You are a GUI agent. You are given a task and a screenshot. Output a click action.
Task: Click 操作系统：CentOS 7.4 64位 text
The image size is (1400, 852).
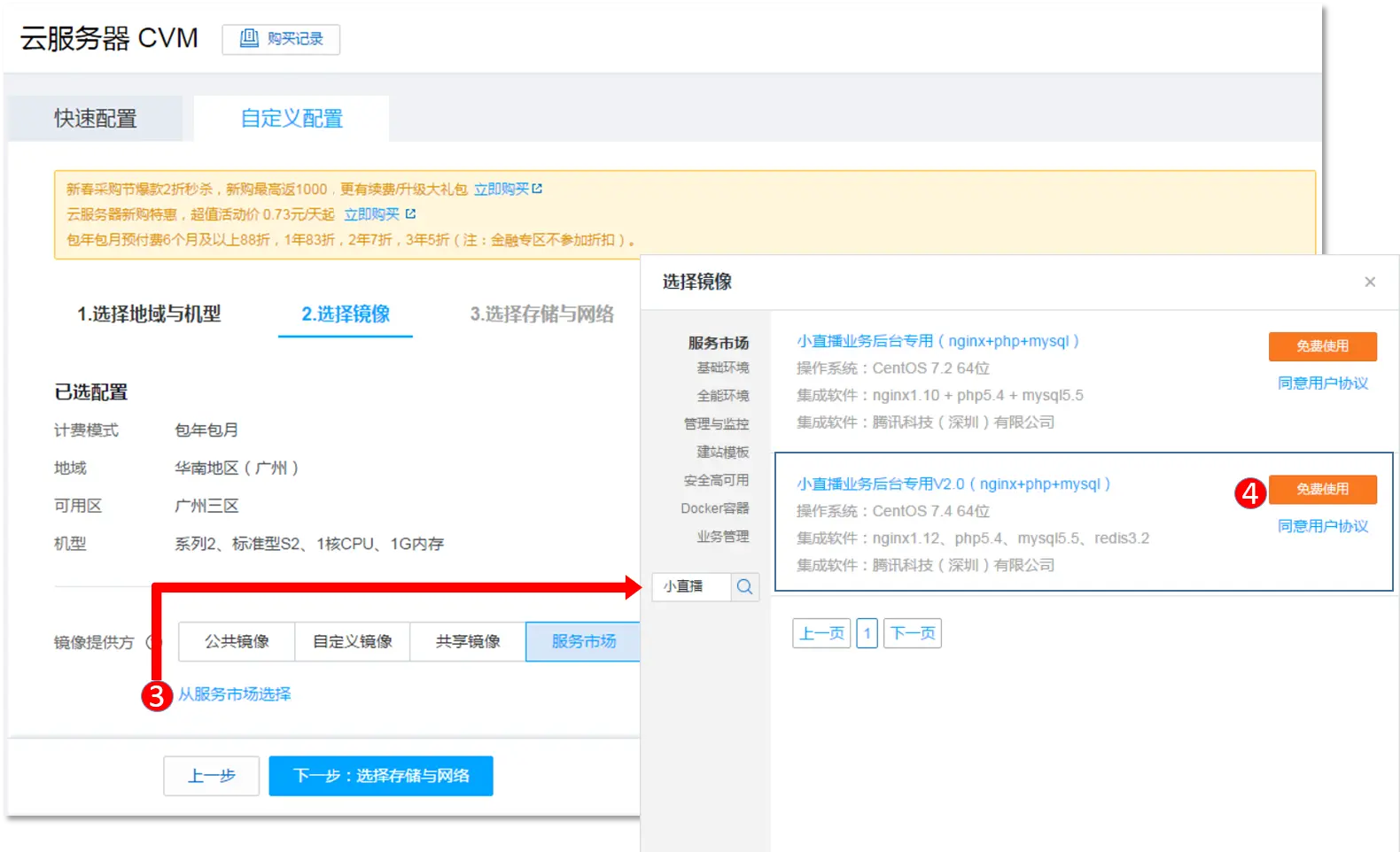[893, 511]
